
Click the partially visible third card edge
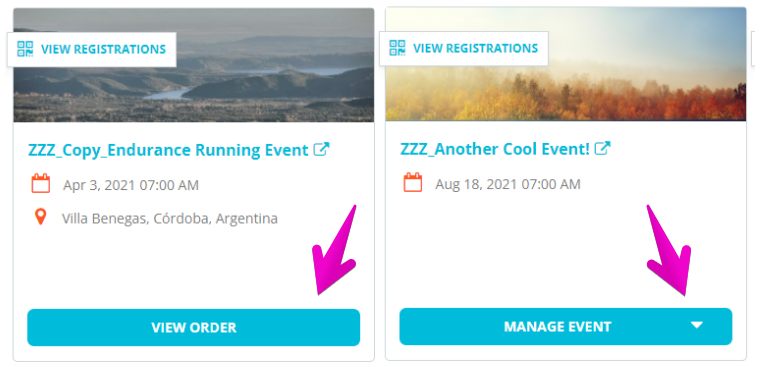[x=756, y=49]
